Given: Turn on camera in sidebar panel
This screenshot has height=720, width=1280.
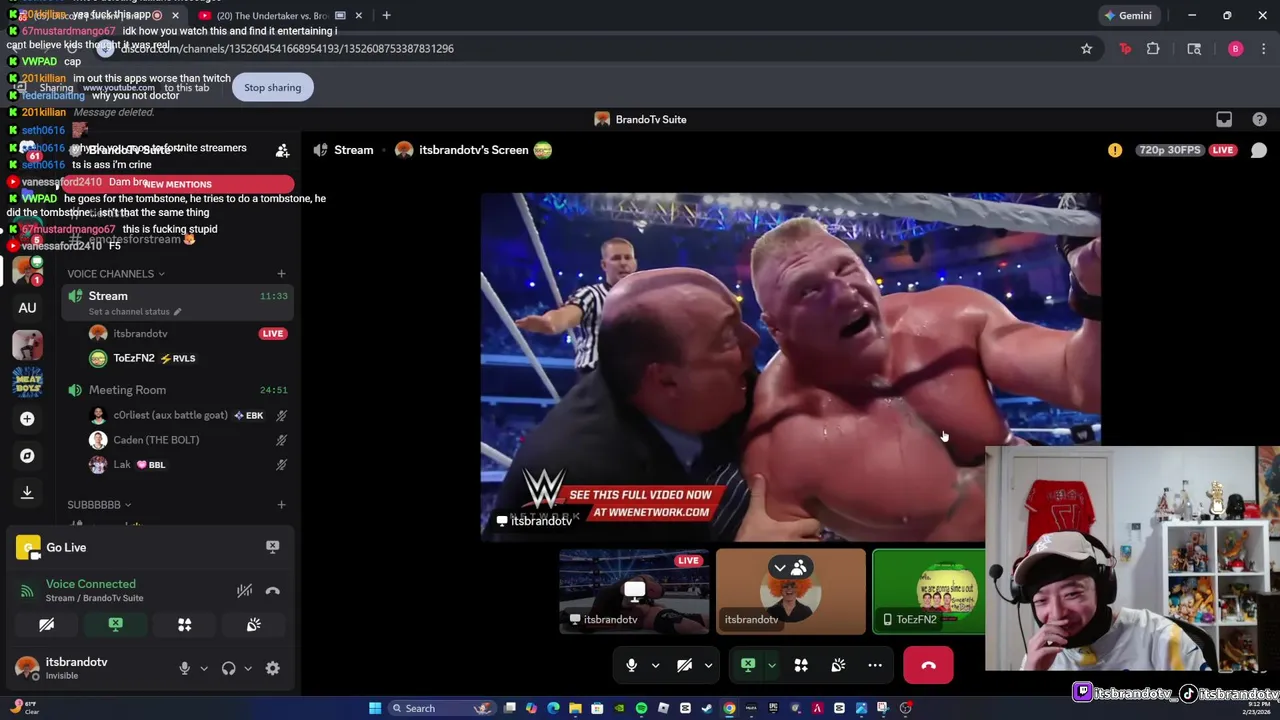Looking at the screenshot, I should [x=46, y=625].
